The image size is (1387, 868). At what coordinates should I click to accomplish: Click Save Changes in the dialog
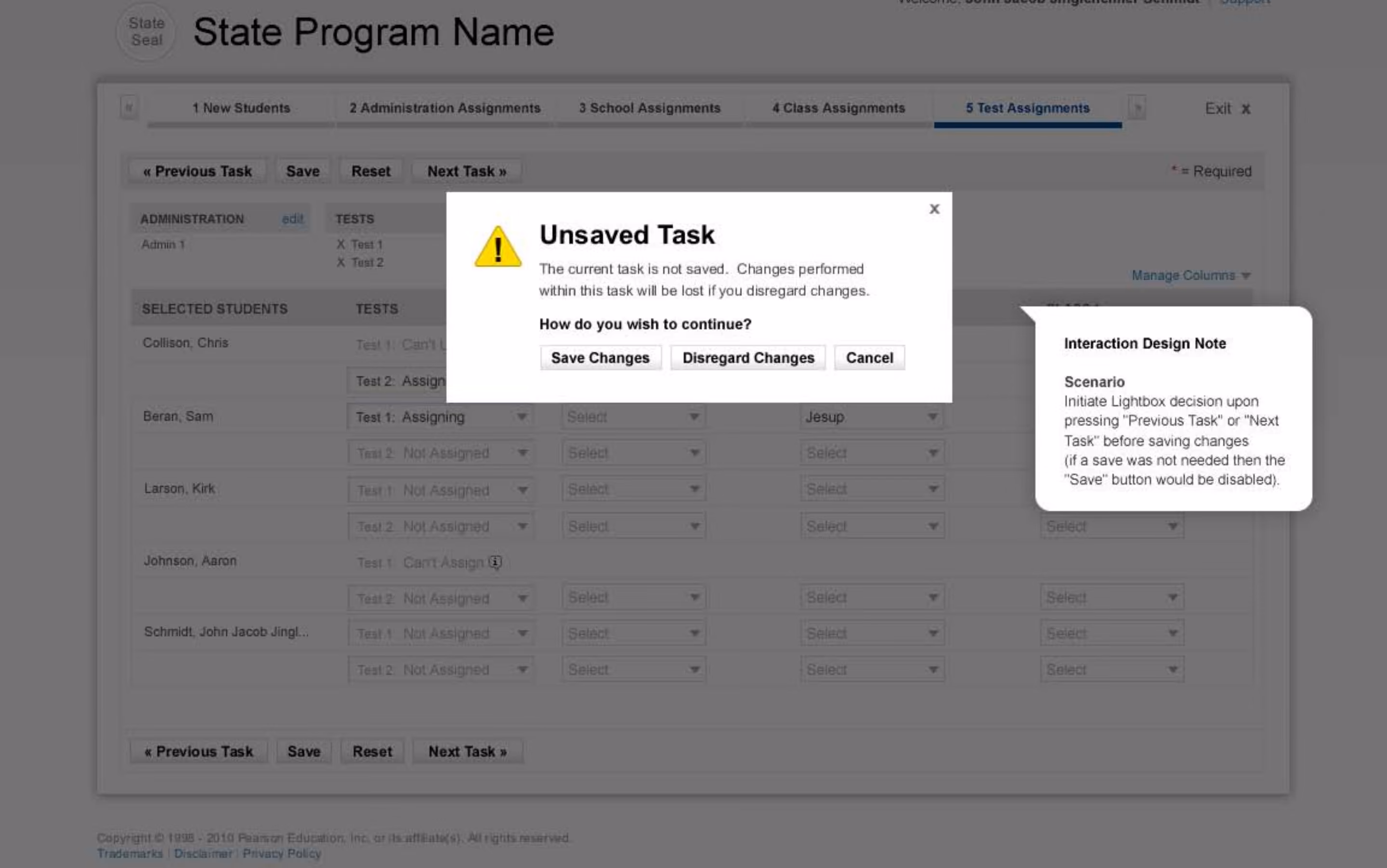coord(600,358)
